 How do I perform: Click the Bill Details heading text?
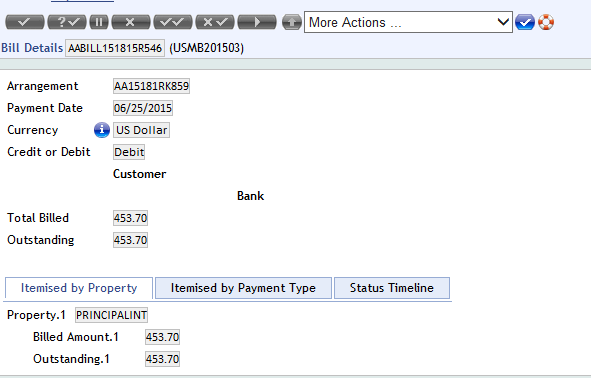coord(32,48)
